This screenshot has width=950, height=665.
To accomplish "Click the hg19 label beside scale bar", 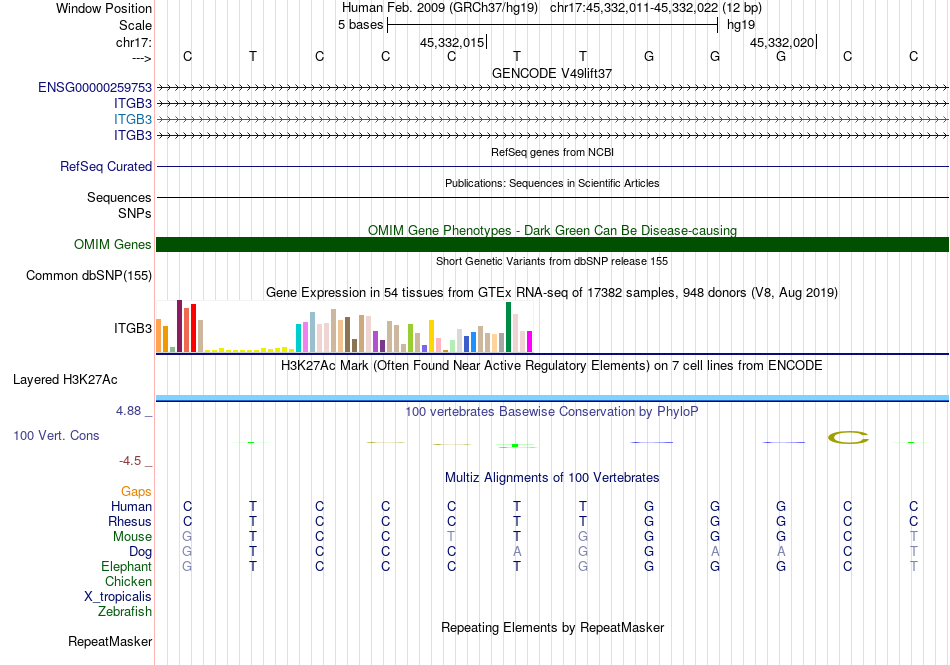I will tap(741, 25).
